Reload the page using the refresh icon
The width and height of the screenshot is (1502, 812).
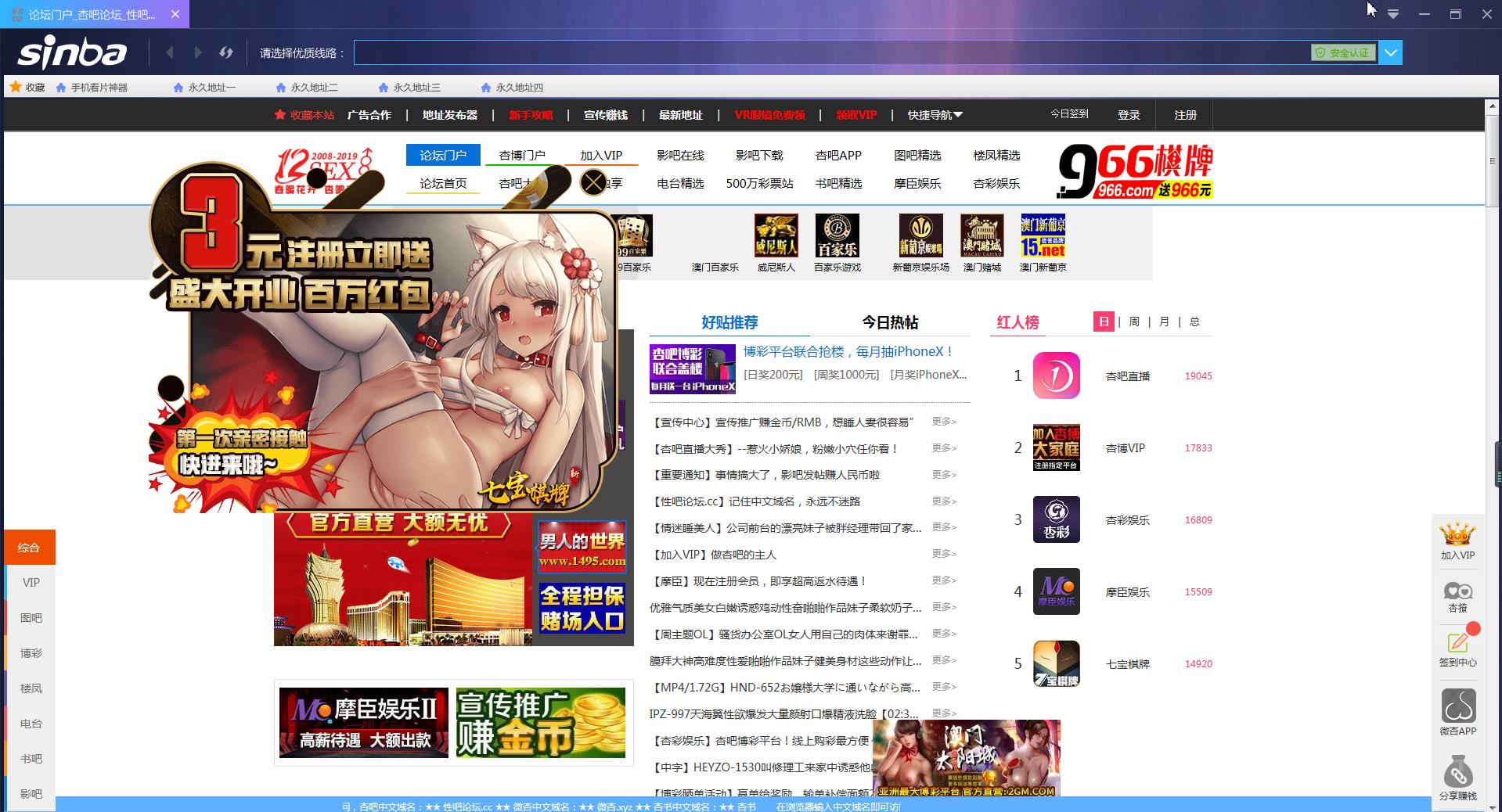point(226,52)
